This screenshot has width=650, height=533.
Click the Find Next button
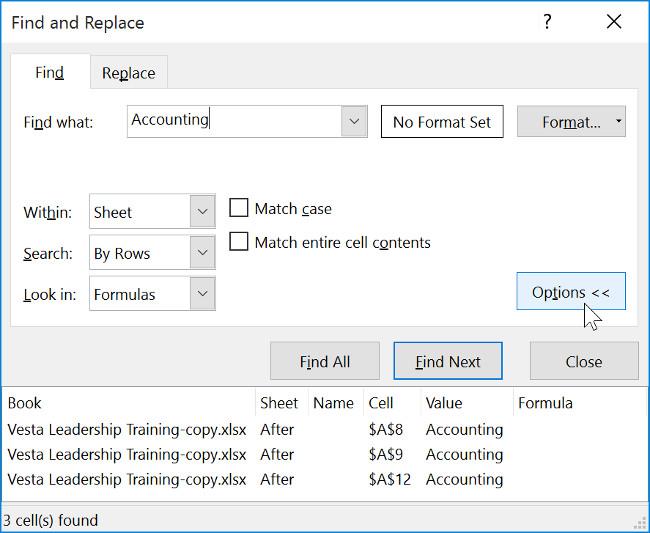(x=448, y=361)
